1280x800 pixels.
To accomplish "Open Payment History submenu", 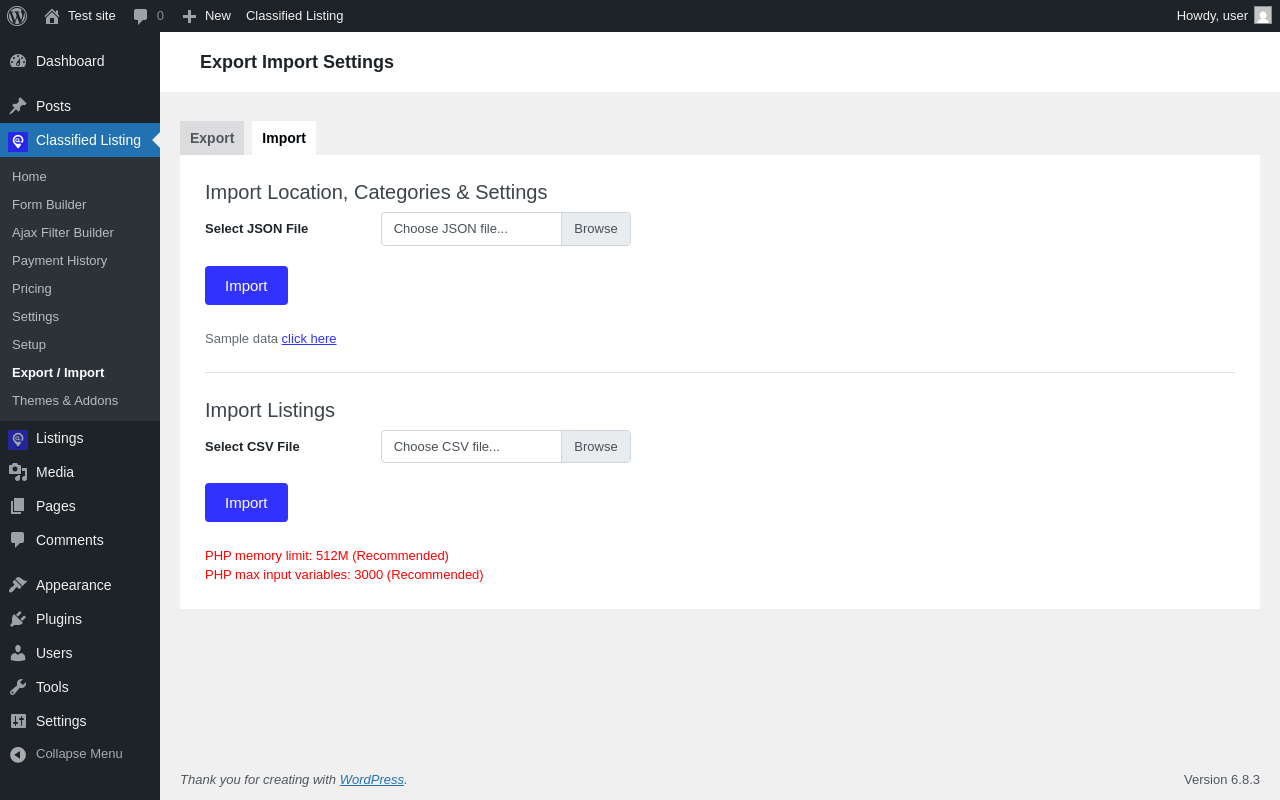I will (x=59, y=261).
